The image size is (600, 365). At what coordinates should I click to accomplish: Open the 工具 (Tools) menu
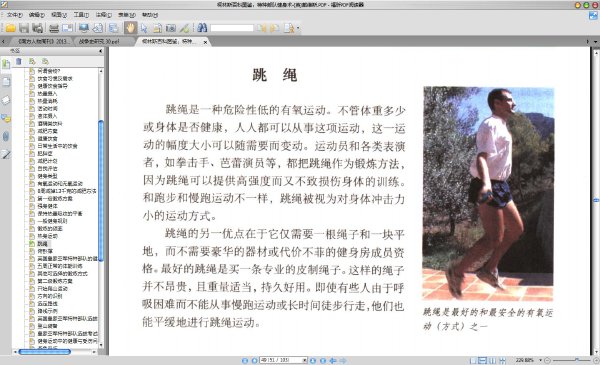81,15
